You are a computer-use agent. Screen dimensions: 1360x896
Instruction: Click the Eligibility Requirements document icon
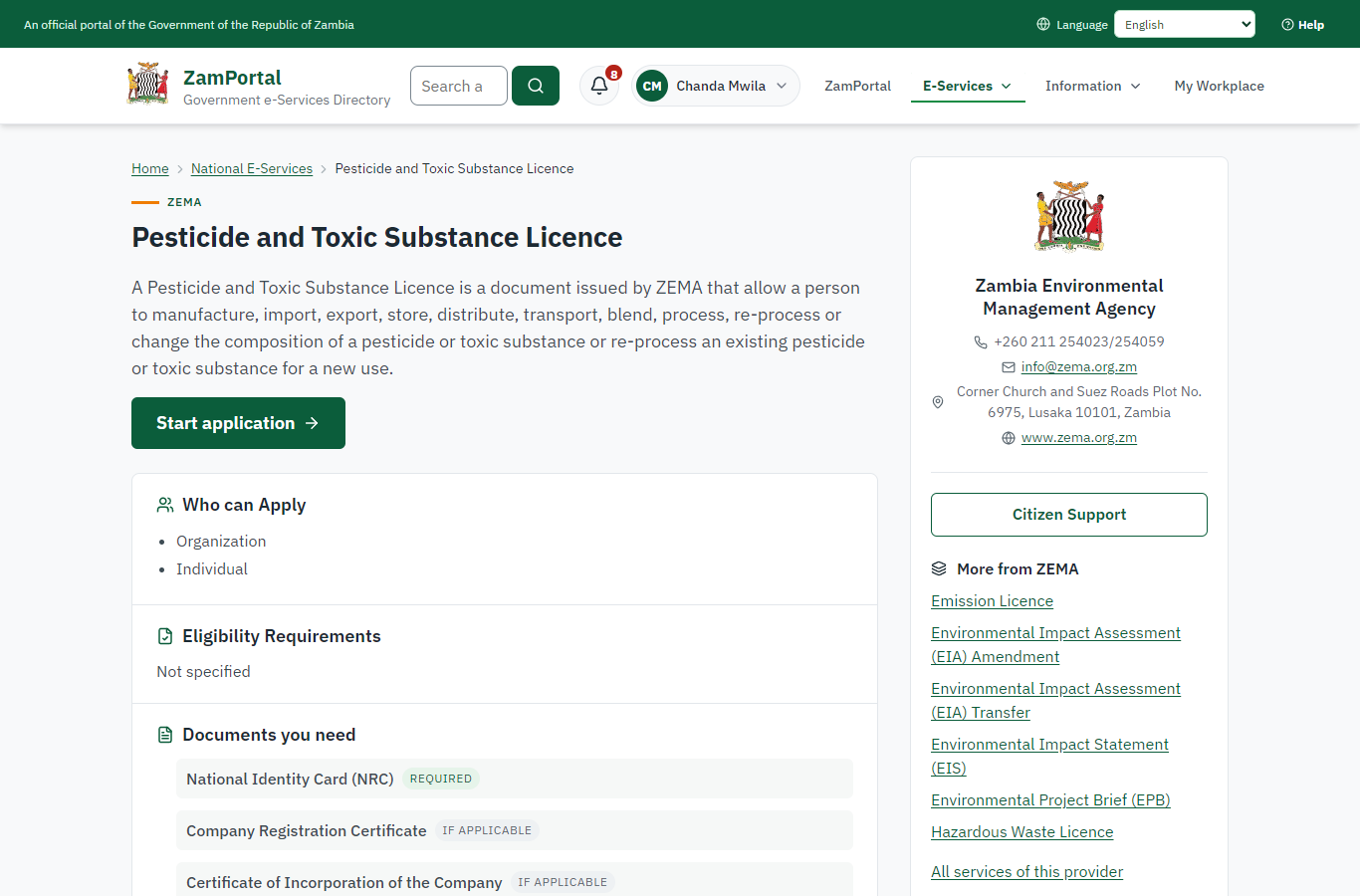click(x=165, y=636)
